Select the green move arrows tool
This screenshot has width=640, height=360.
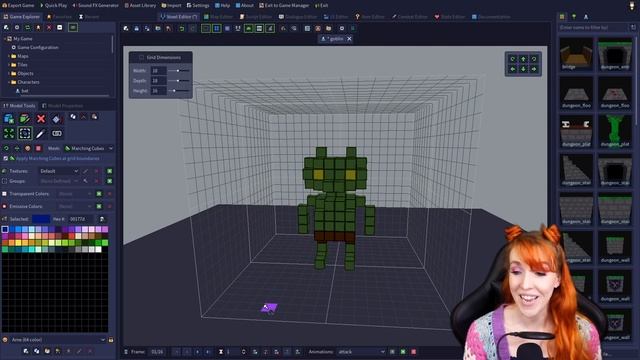(9, 133)
